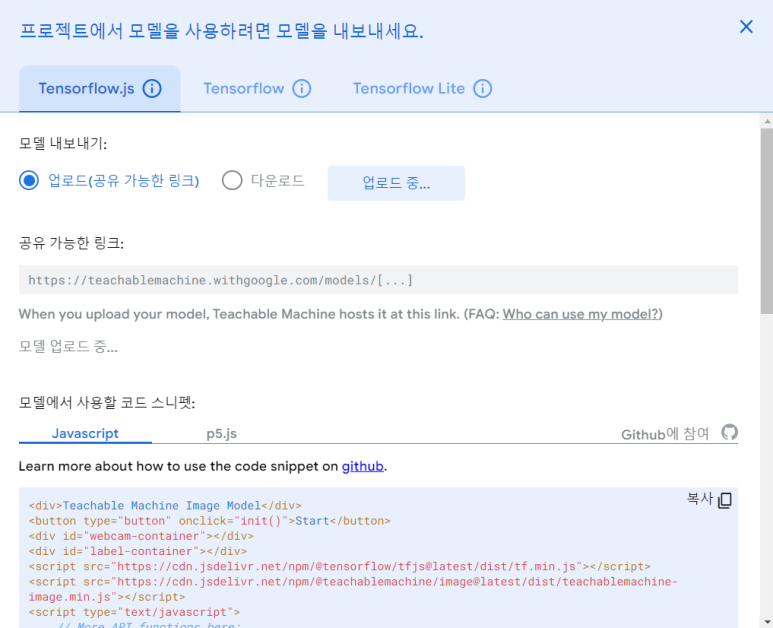
Task: Click the '공유 가능한 링크:' label
Action: pyautogui.click(x=71, y=243)
